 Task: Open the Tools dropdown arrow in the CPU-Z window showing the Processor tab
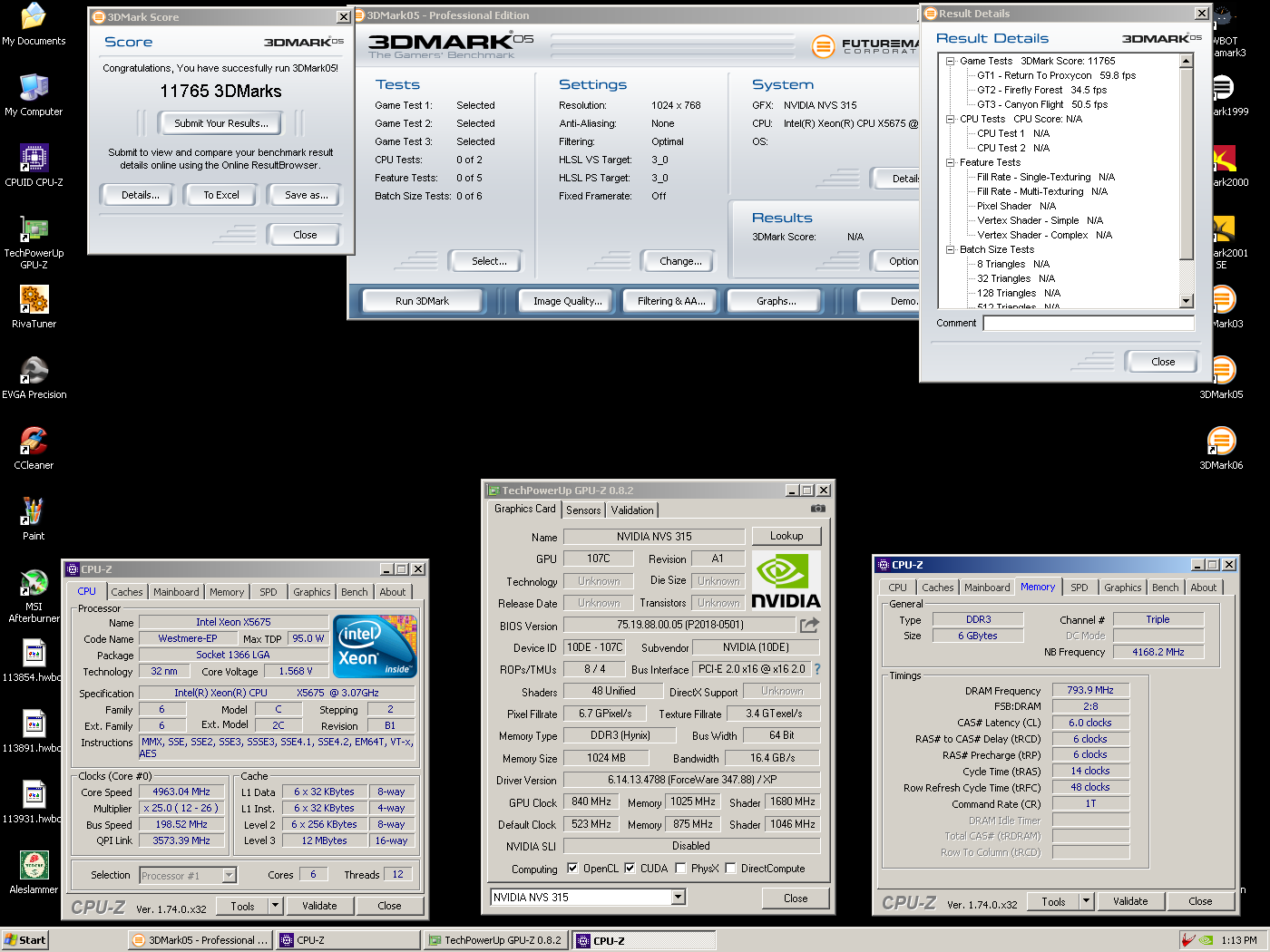coord(276,906)
